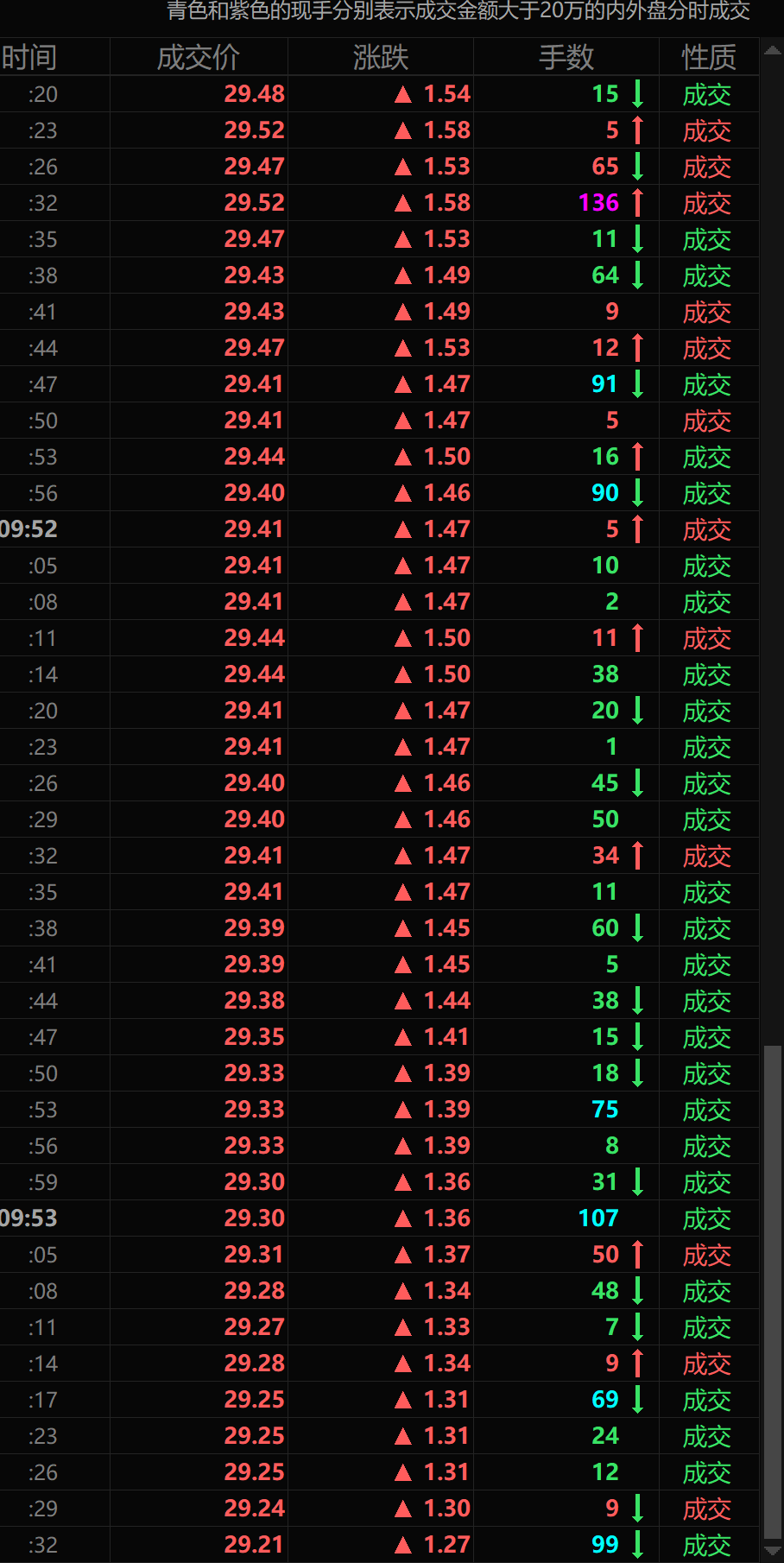Click the green down arrow beside volume 69
This screenshot has height=1563, width=784.
638,1400
